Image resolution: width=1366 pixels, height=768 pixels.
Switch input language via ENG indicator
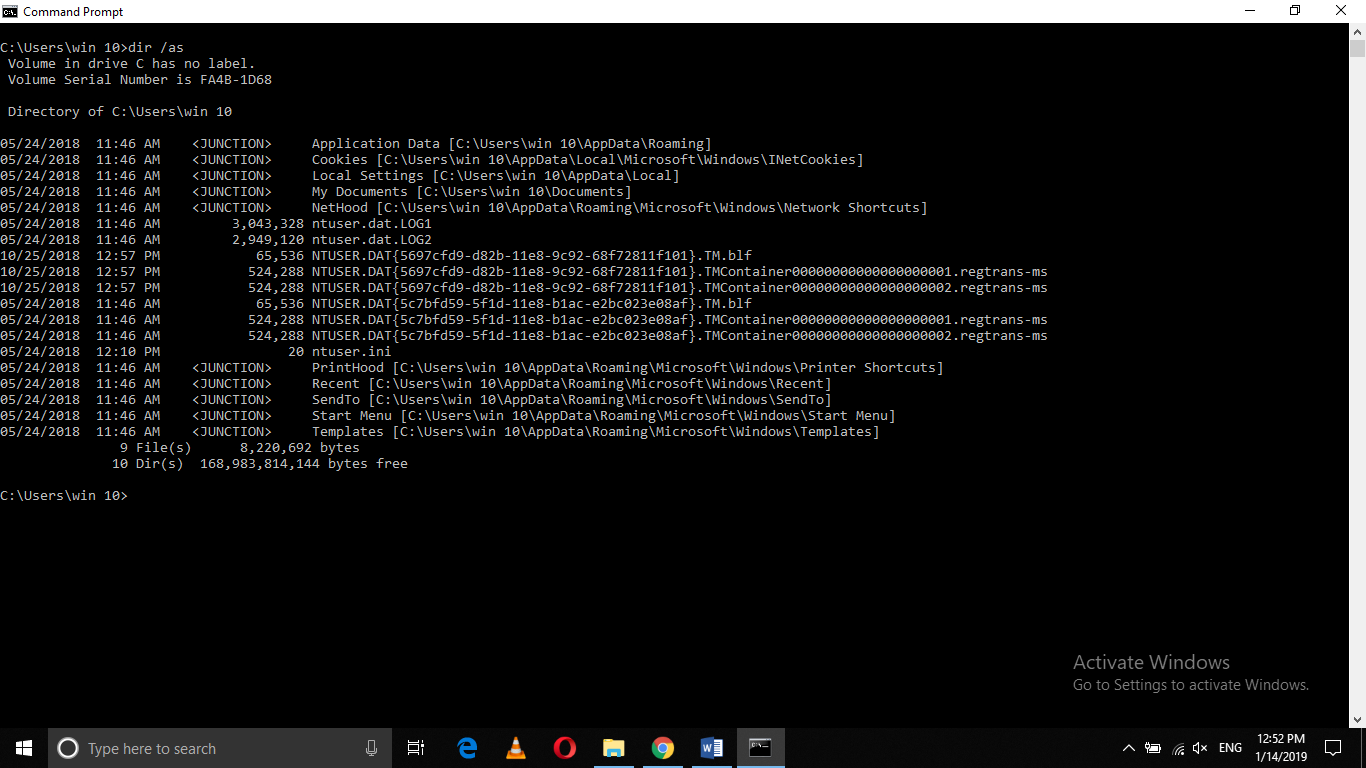(x=1229, y=747)
